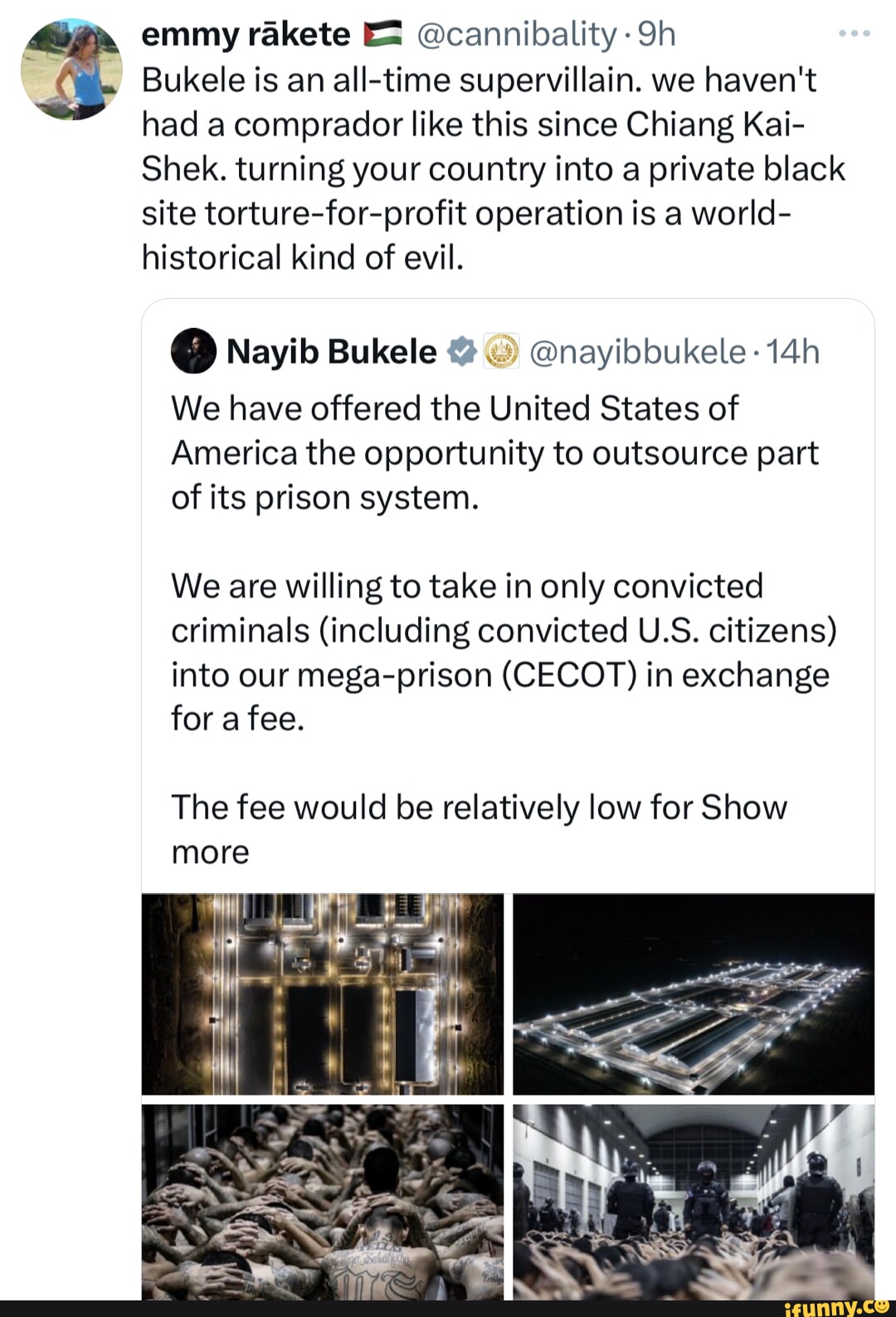
Task: Open the photo of guards in hallway
Action: tap(694, 1201)
